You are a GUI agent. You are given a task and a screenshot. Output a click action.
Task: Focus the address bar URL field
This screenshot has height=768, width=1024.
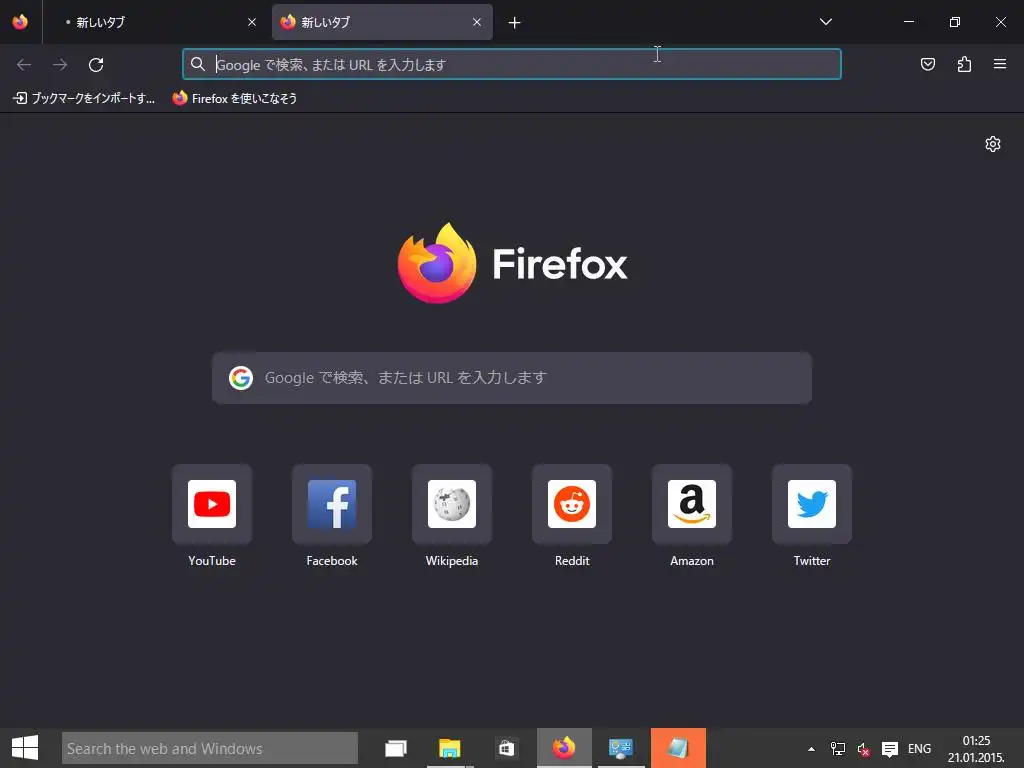(512, 64)
